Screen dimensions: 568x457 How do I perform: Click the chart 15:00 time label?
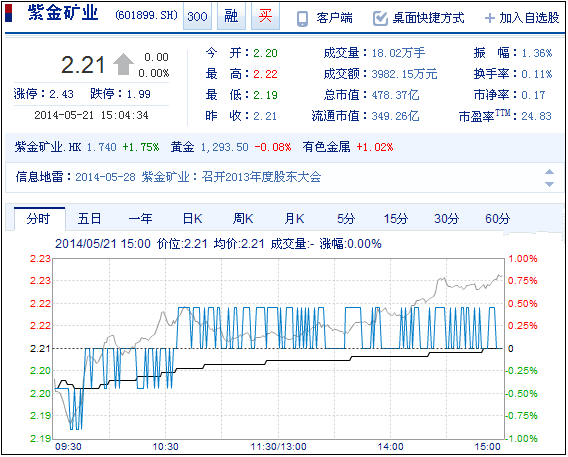coord(487,446)
